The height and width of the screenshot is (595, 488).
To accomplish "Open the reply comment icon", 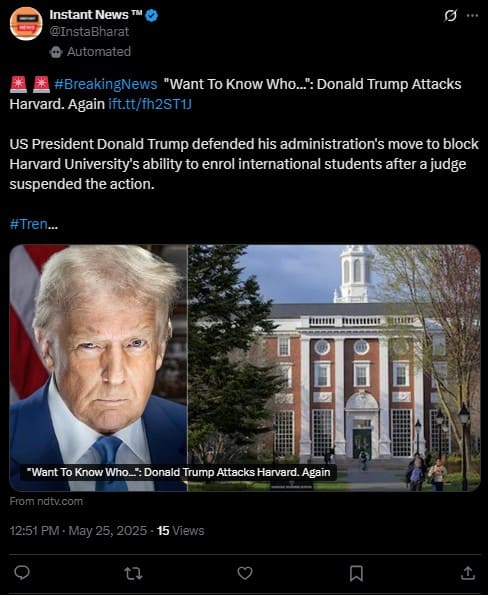I will [x=22, y=573].
